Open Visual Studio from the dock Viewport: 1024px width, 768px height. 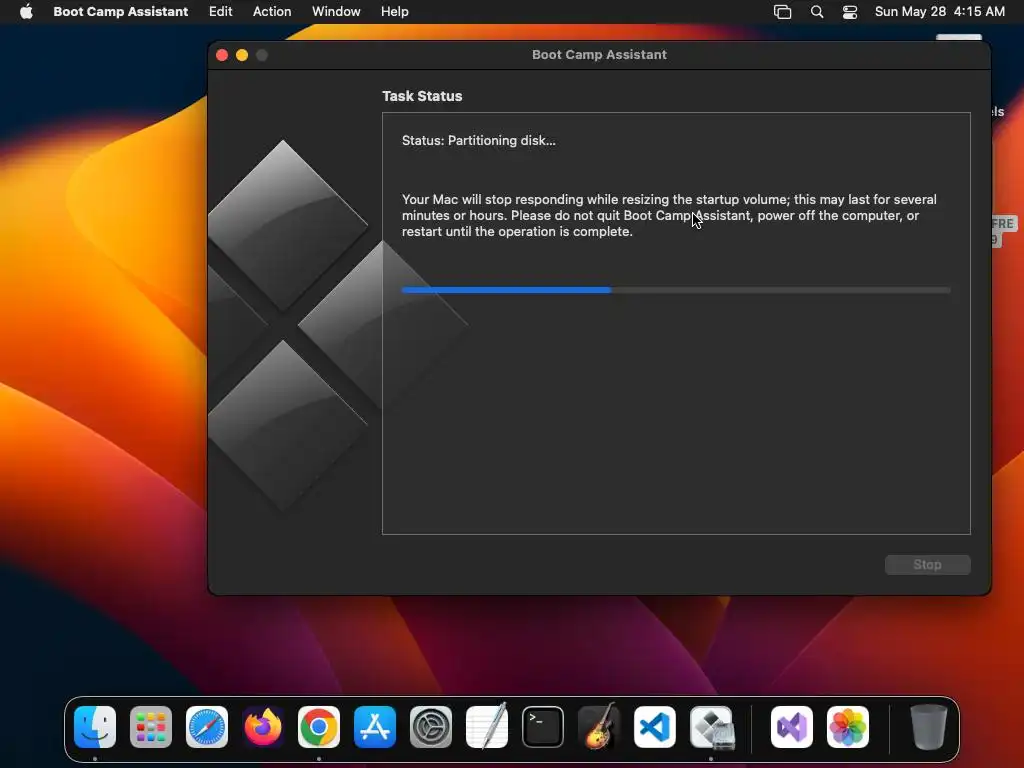[792, 727]
